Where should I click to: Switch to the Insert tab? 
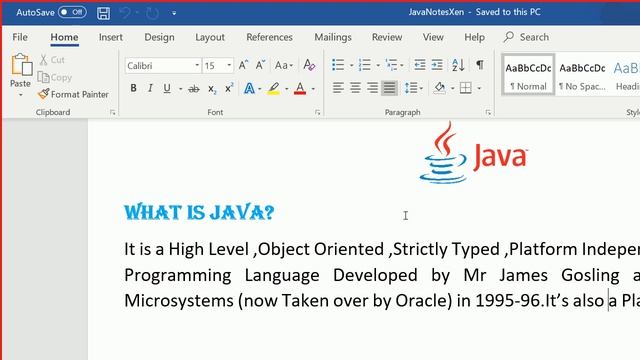(111, 37)
